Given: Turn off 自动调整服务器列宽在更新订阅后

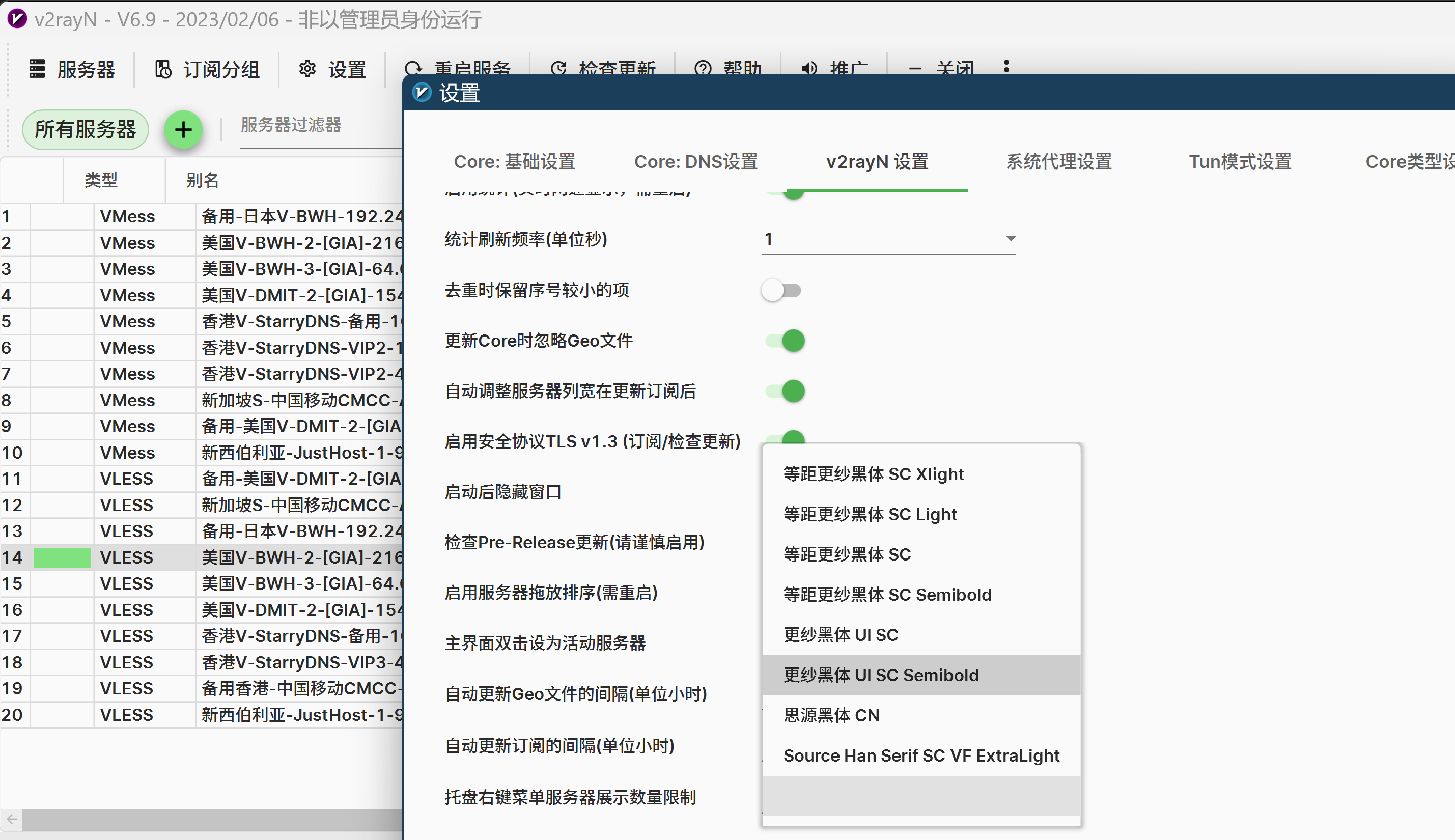Looking at the screenshot, I should click(x=785, y=390).
